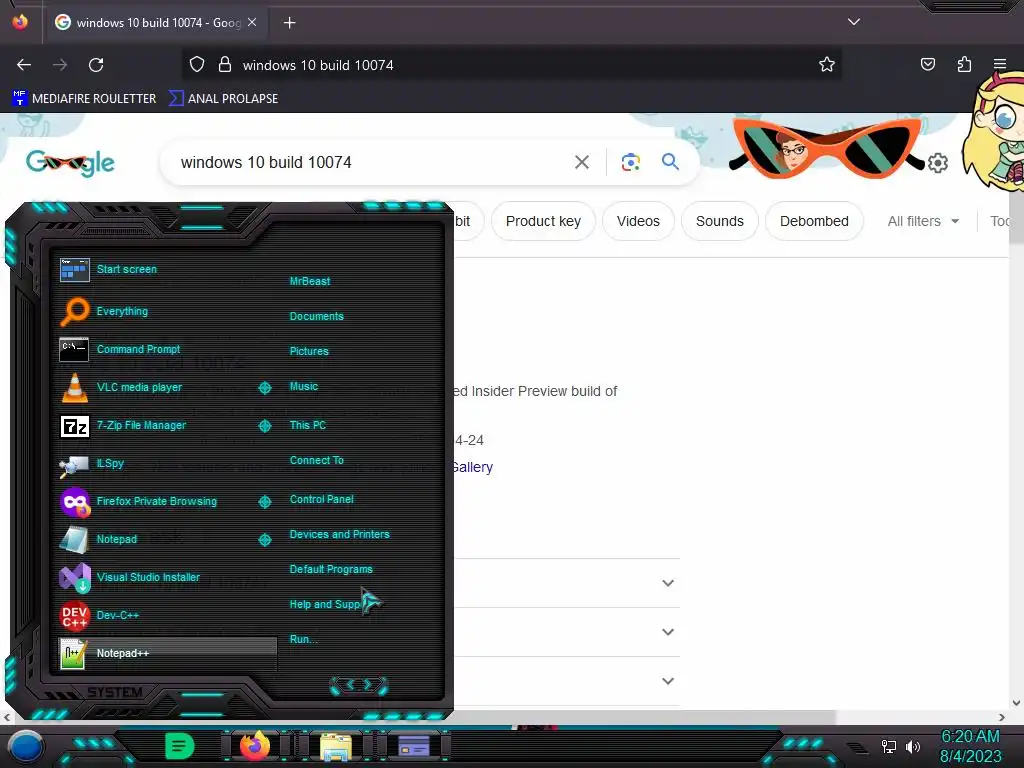Launch VLC media player
This screenshot has width=1024, height=768.
pyautogui.click(x=157, y=387)
